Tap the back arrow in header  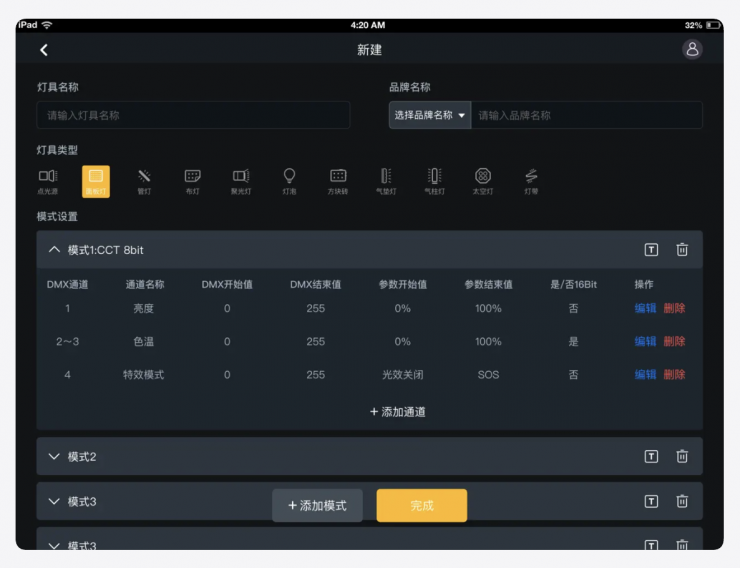[x=44, y=50]
